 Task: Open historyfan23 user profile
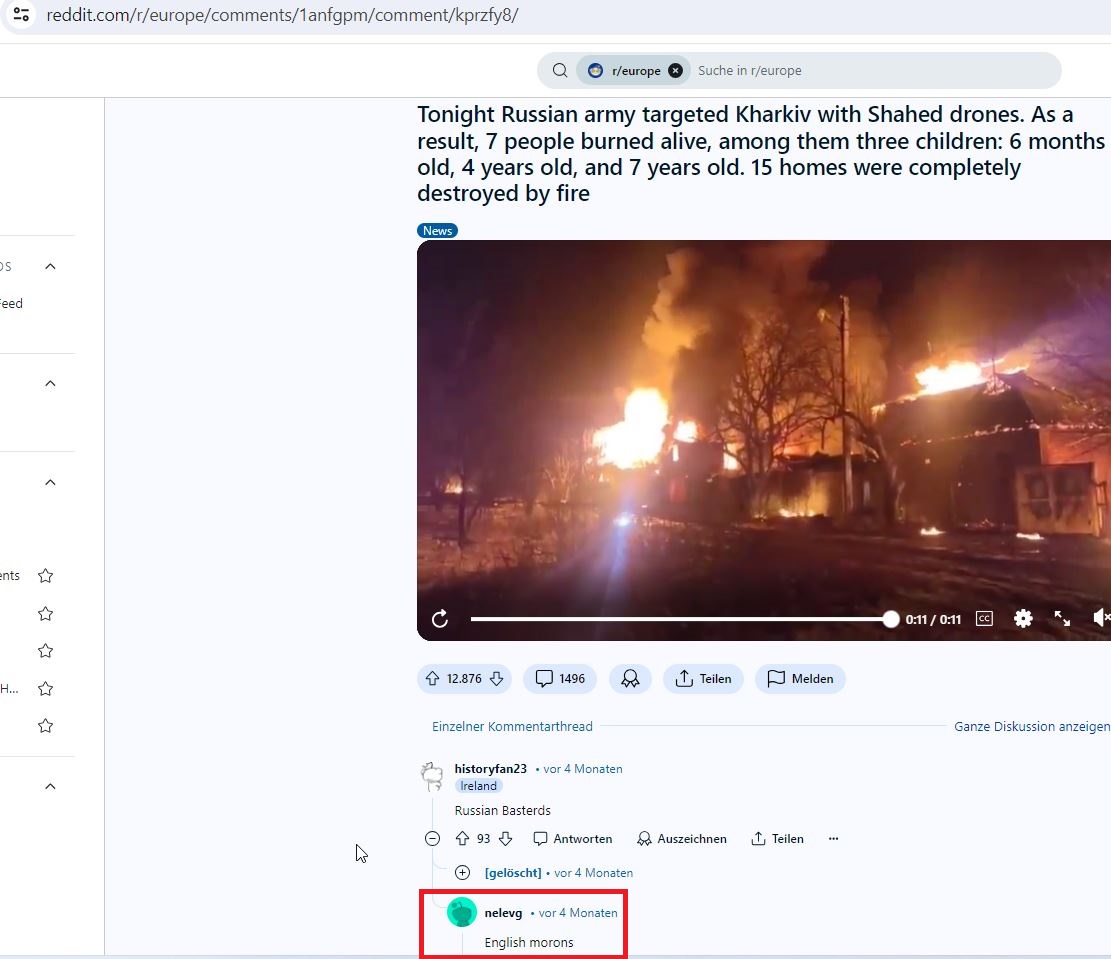[x=490, y=768]
